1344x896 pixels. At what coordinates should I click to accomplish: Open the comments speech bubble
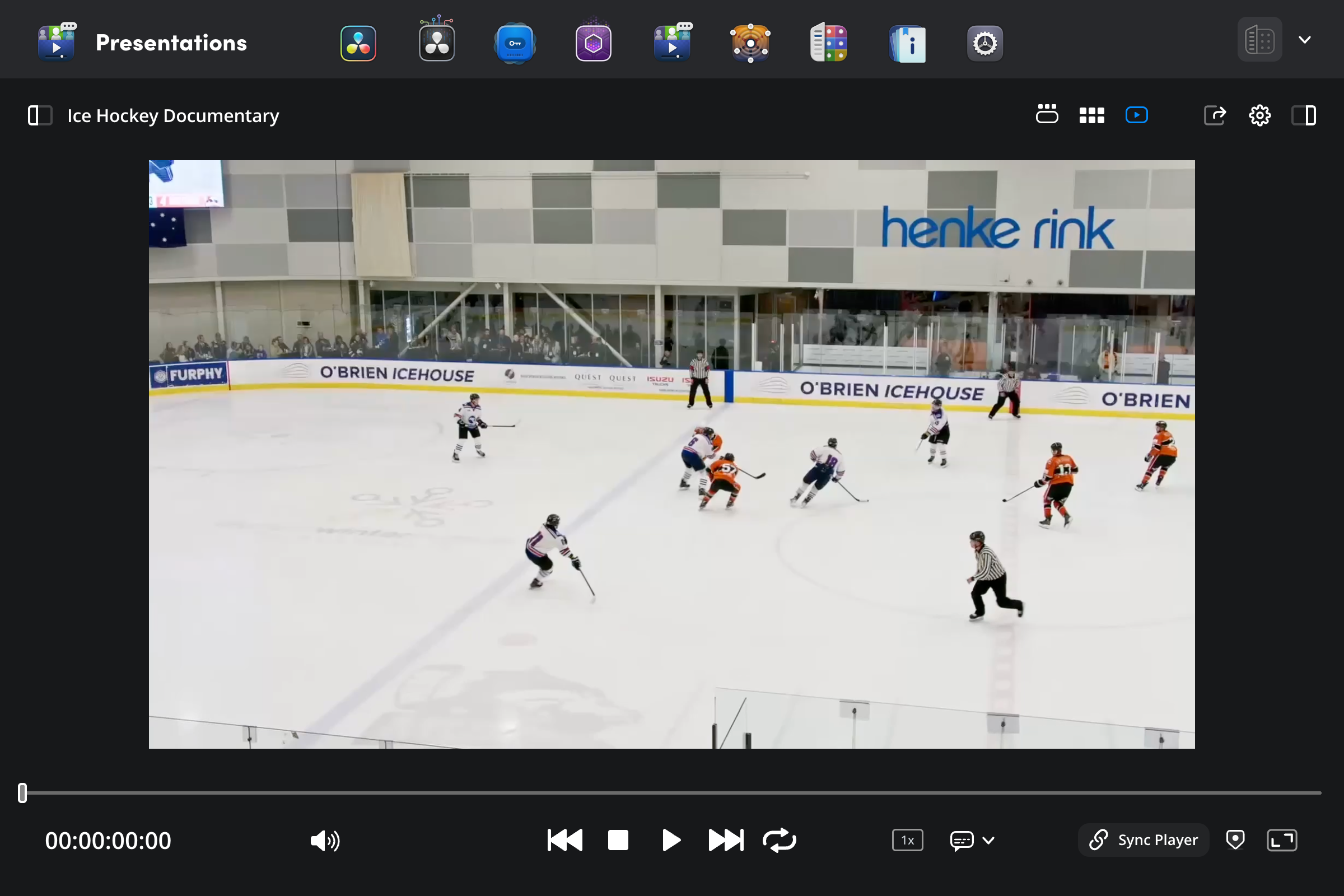click(x=962, y=841)
